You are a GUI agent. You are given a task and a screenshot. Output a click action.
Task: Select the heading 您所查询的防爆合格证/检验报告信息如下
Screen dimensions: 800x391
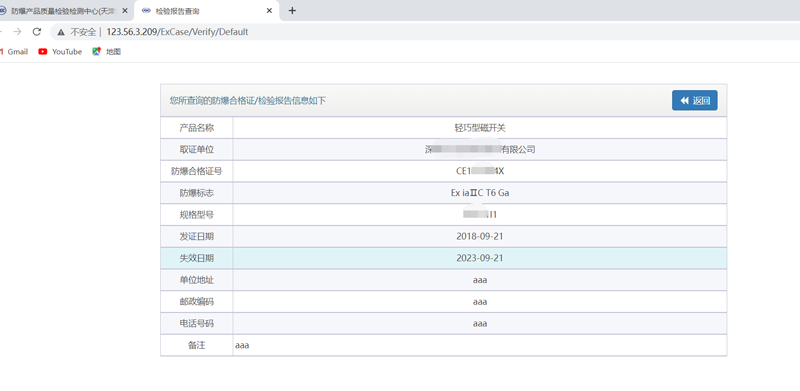(x=247, y=101)
